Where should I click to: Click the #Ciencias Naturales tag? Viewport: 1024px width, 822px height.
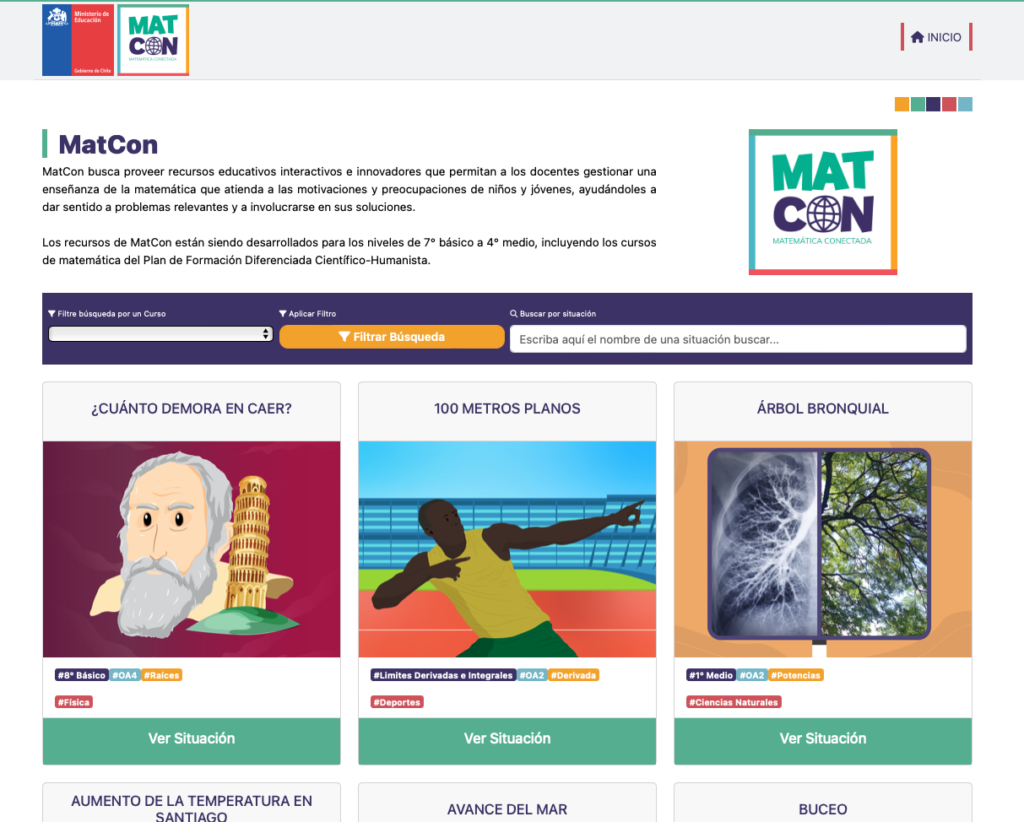(x=734, y=703)
